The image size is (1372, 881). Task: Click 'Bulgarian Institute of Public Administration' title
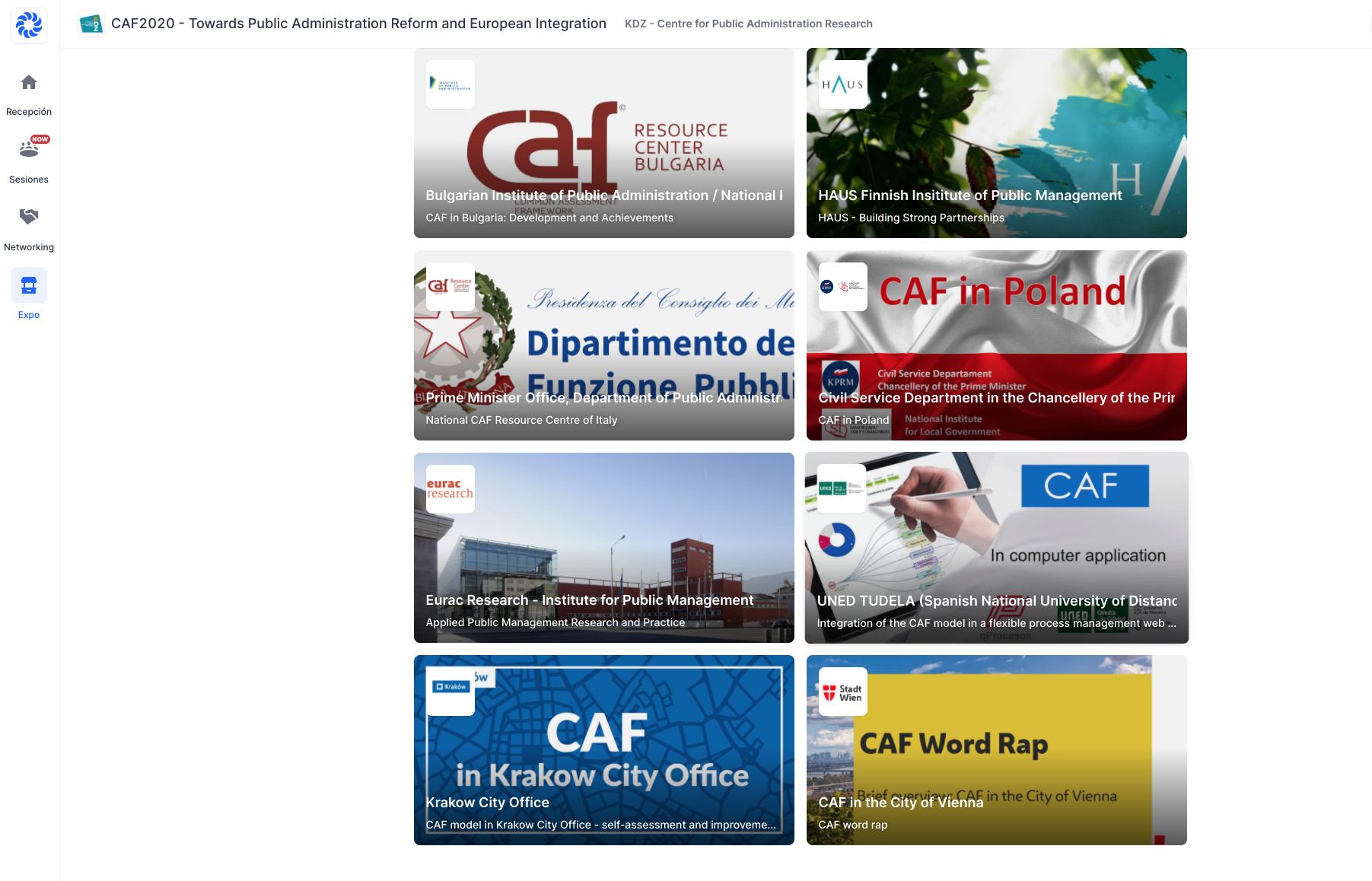click(604, 196)
